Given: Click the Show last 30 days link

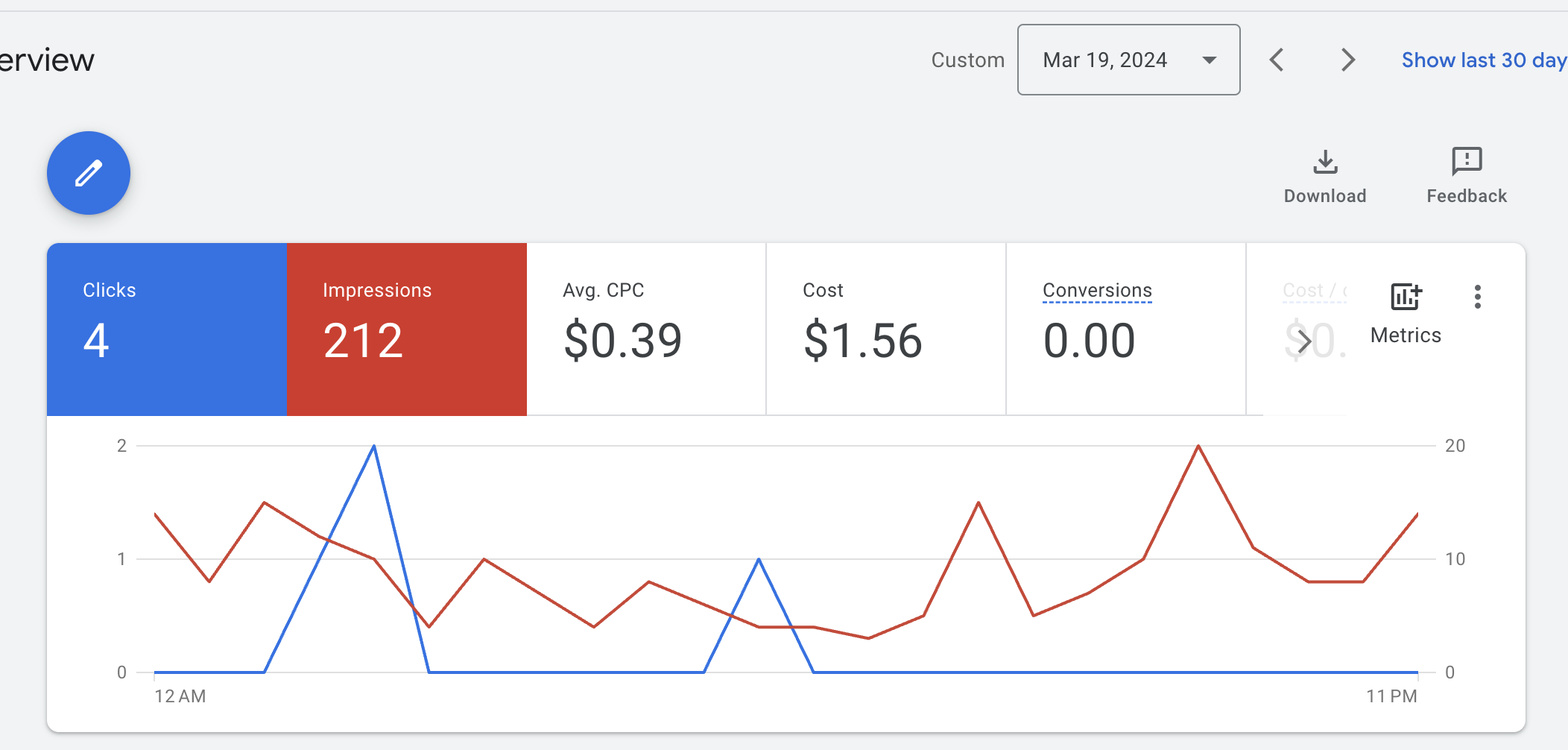Looking at the screenshot, I should 1483,60.
